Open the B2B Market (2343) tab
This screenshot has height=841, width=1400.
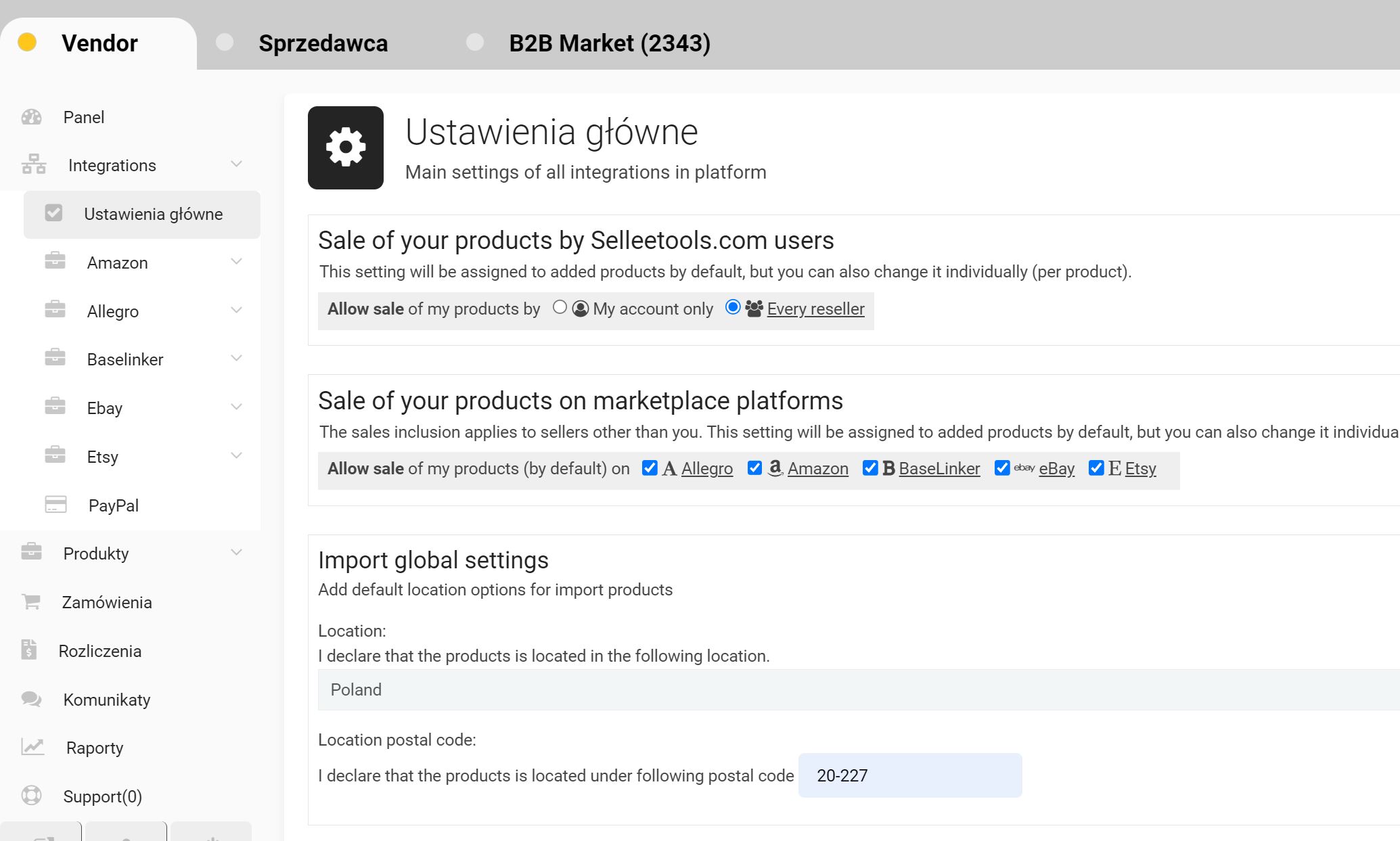pyautogui.click(x=609, y=43)
